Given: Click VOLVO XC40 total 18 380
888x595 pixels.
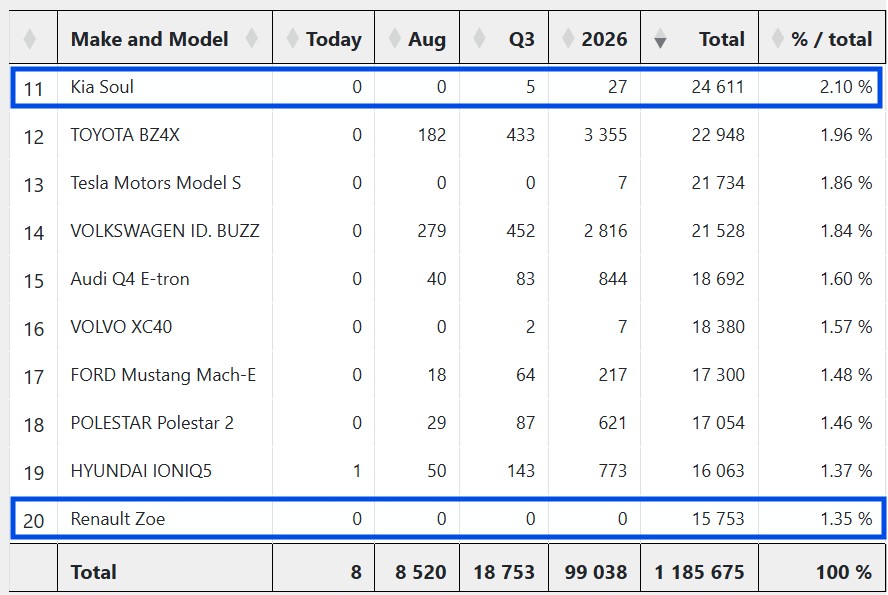Looking at the screenshot, I should (718, 327).
